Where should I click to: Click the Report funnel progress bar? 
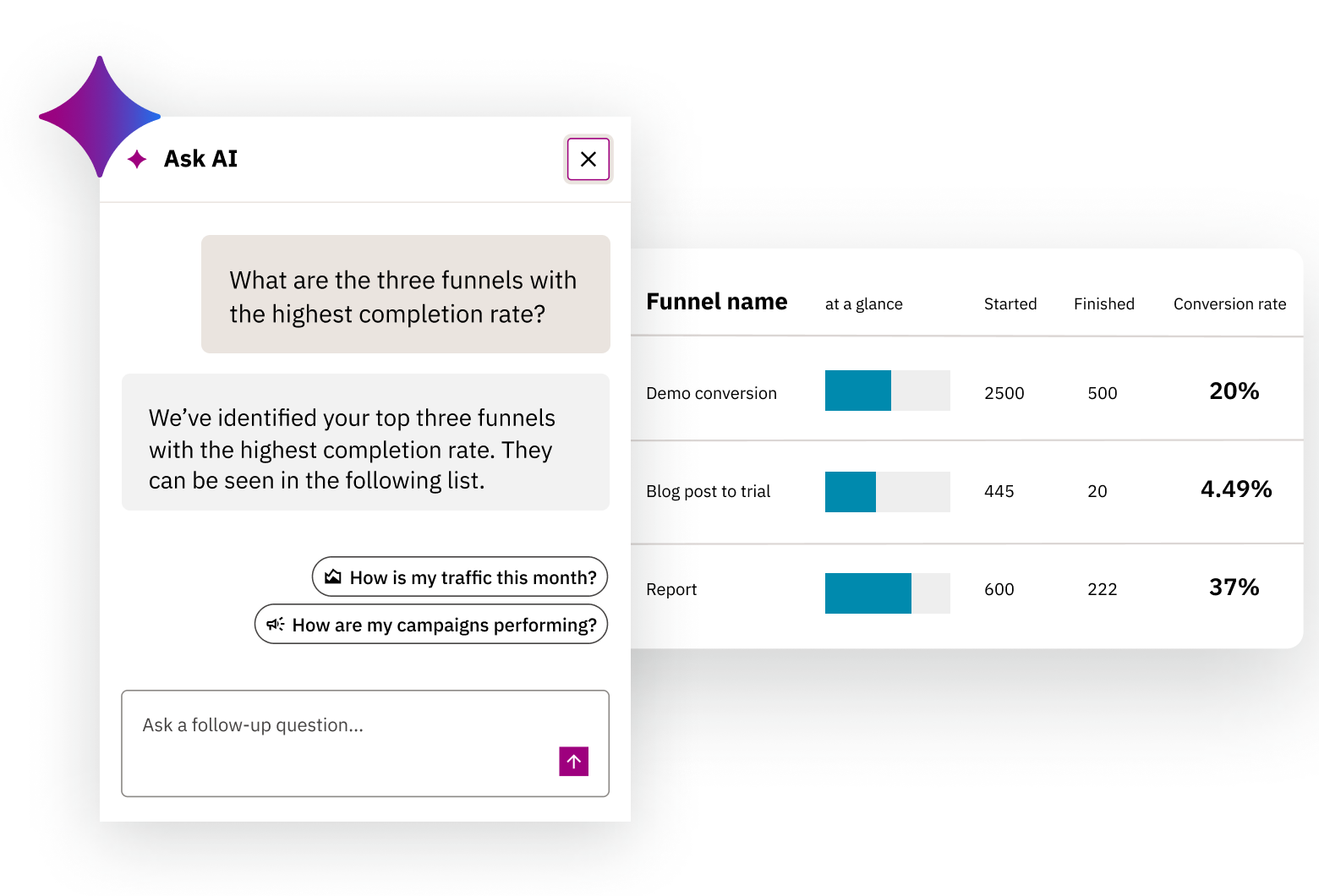(x=887, y=593)
